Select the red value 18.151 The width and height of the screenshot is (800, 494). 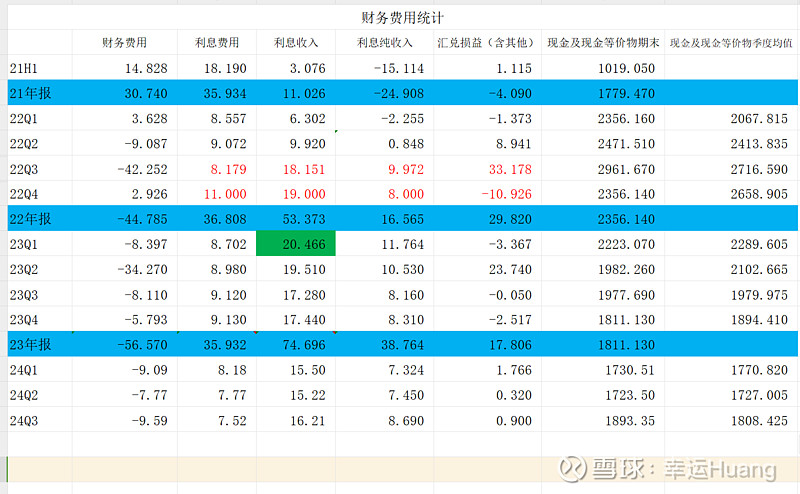[304, 169]
